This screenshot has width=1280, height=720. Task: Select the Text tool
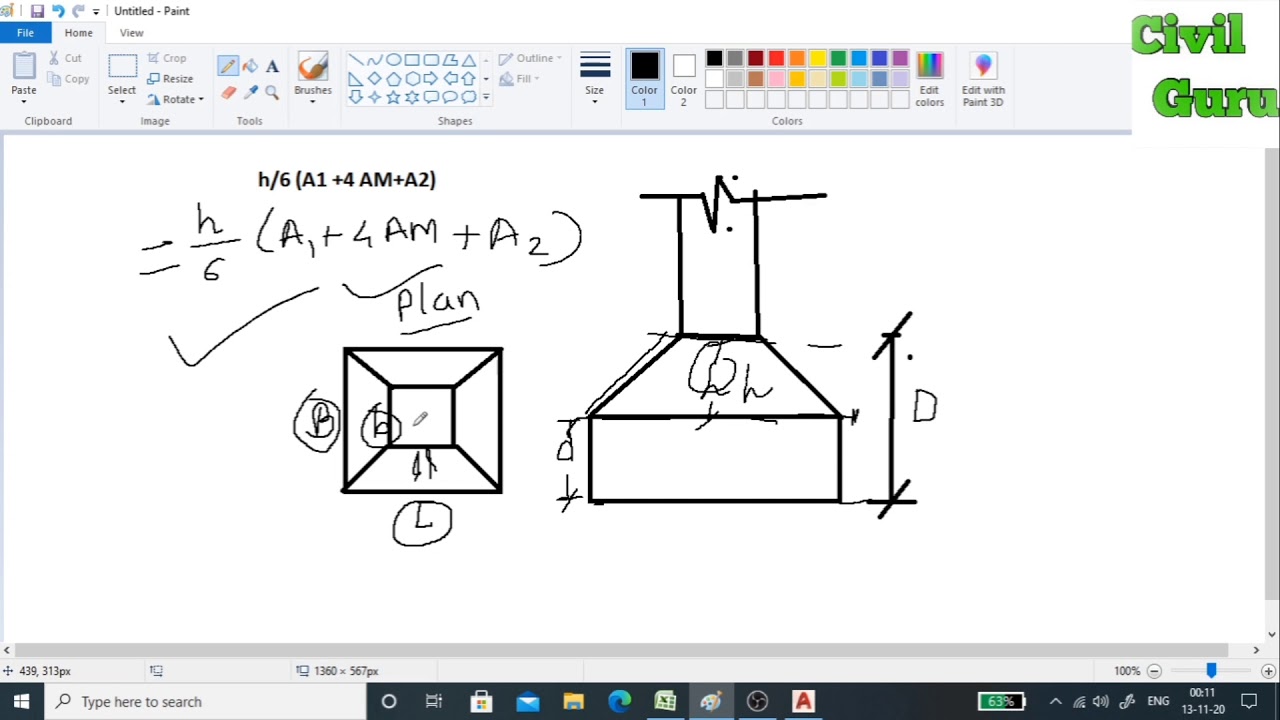[272, 66]
